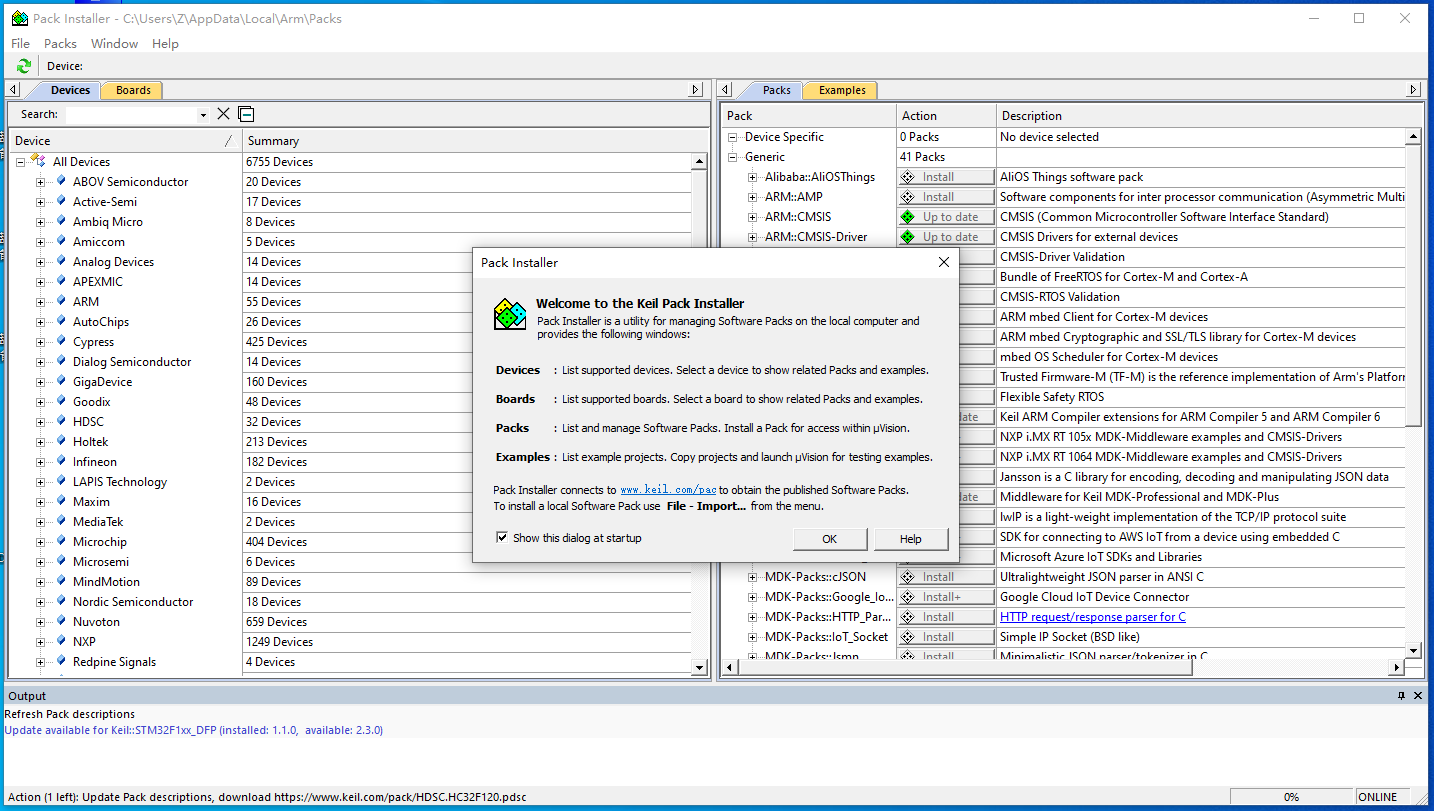The height and width of the screenshot is (811, 1434).
Task: Expand the ARM::CMSIS pack node
Action: point(753,217)
